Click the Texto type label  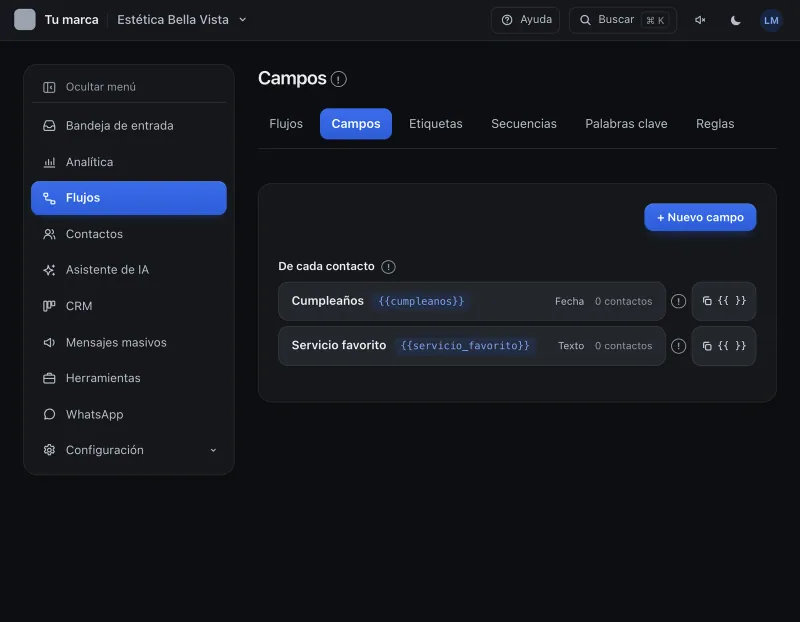(x=571, y=346)
